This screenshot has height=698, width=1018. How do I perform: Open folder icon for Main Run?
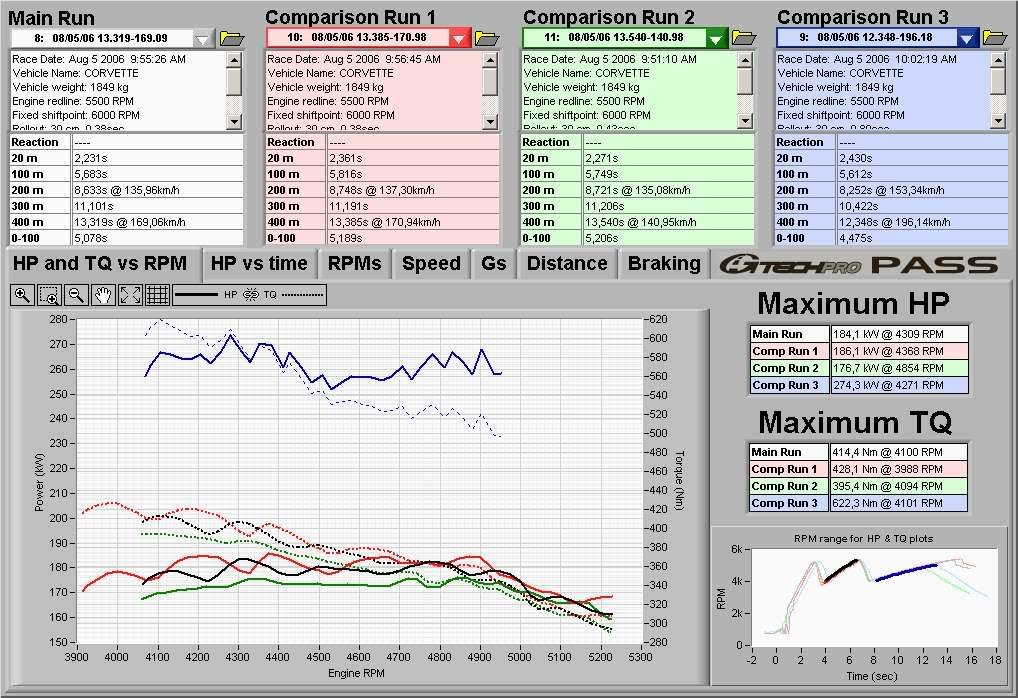tap(232, 38)
